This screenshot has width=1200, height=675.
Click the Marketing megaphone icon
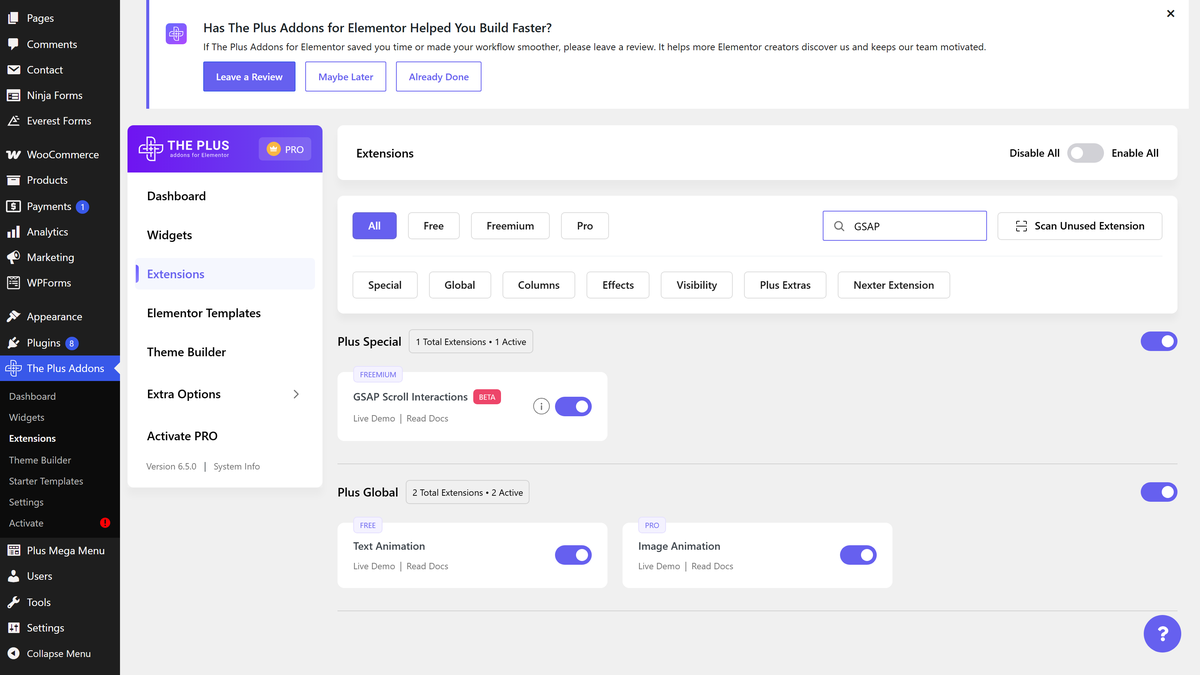click(13, 257)
